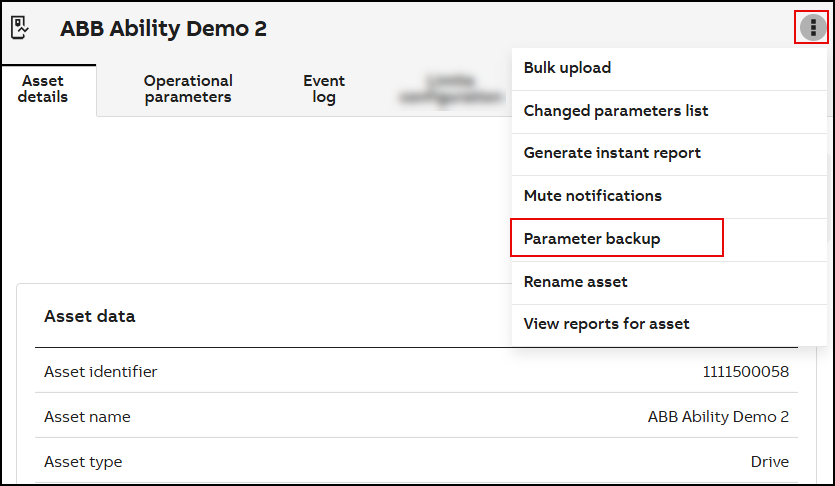This screenshot has height=486, width=835.
Task: Open Changed parameters list menu entry
Action: coord(616,111)
